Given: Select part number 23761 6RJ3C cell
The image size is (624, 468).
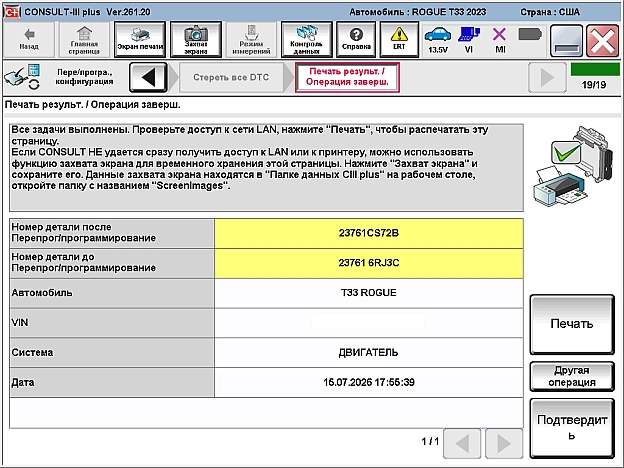Looking at the screenshot, I should (x=369, y=263).
